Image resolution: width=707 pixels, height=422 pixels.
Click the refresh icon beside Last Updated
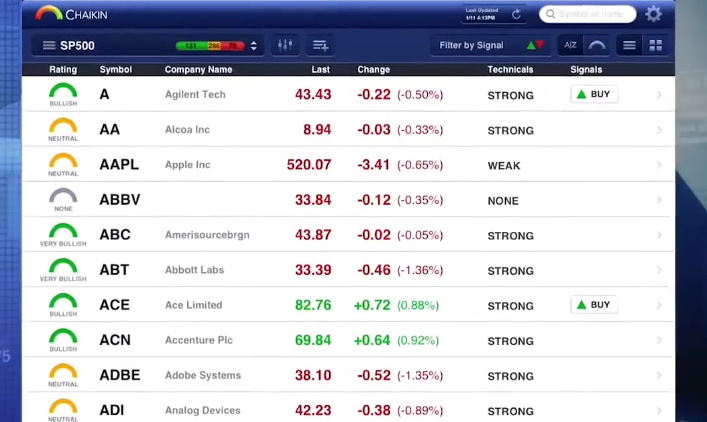point(516,14)
